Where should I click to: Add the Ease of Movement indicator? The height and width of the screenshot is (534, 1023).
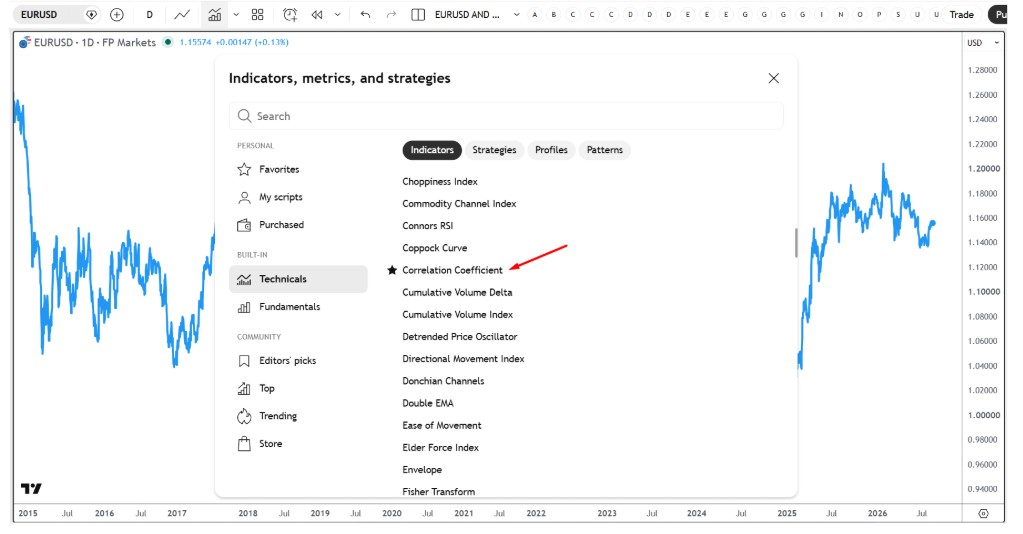(x=442, y=426)
